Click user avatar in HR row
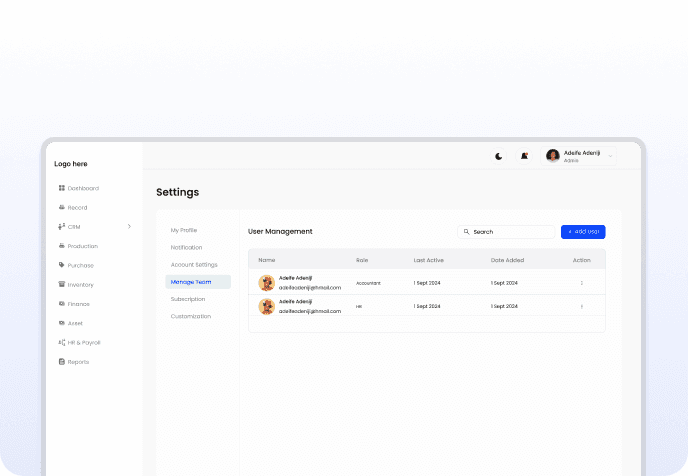The image size is (688, 476). (x=266, y=307)
